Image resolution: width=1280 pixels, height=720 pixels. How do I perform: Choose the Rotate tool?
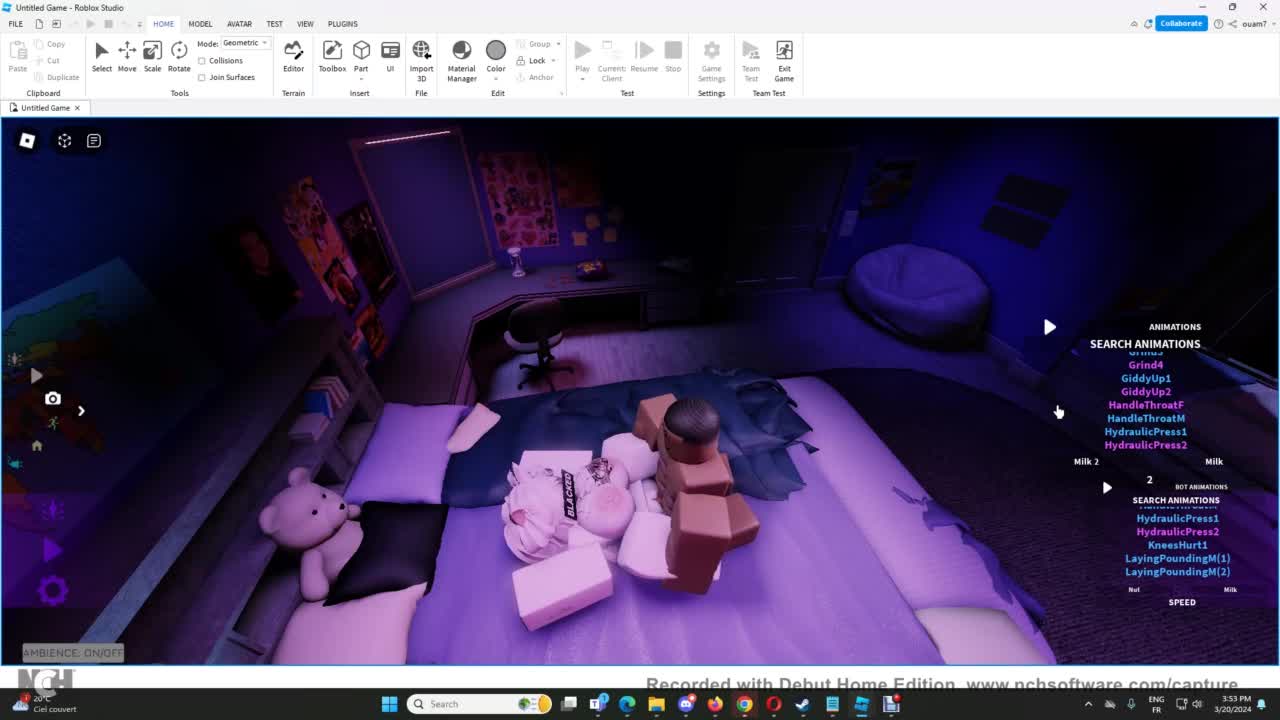pos(179,56)
